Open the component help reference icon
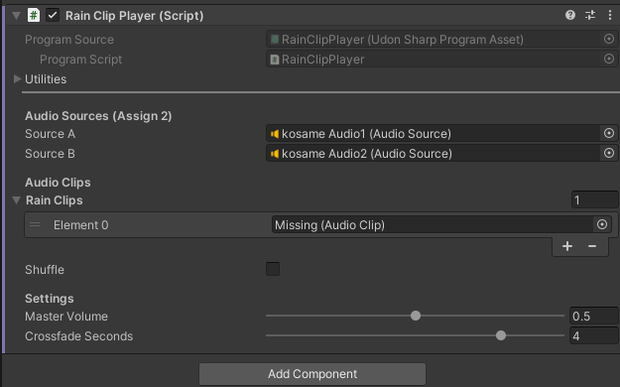The width and height of the screenshot is (620, 387). [570, 15]
